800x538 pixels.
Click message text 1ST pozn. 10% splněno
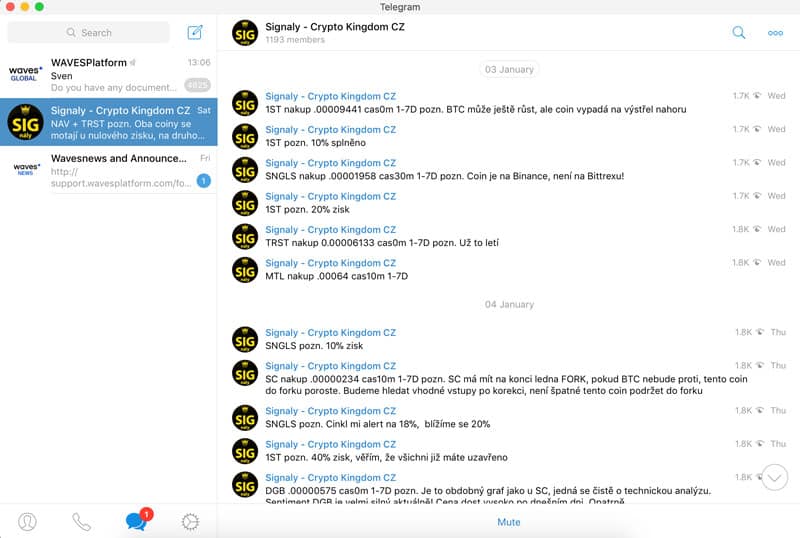(315, 143)
